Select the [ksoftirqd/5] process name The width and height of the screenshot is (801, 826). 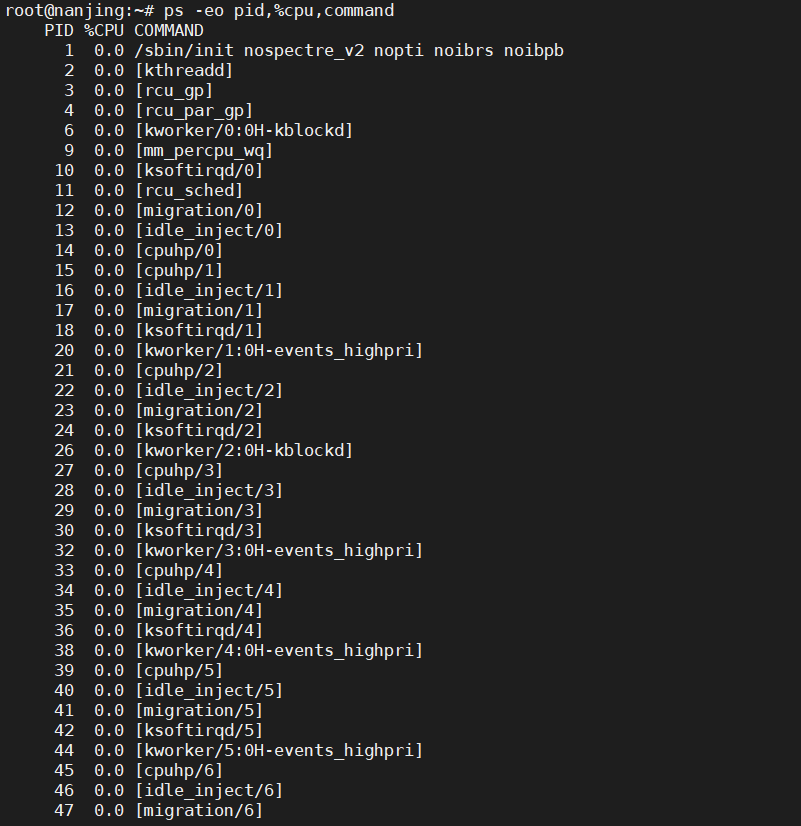click(x=199, y=731)
